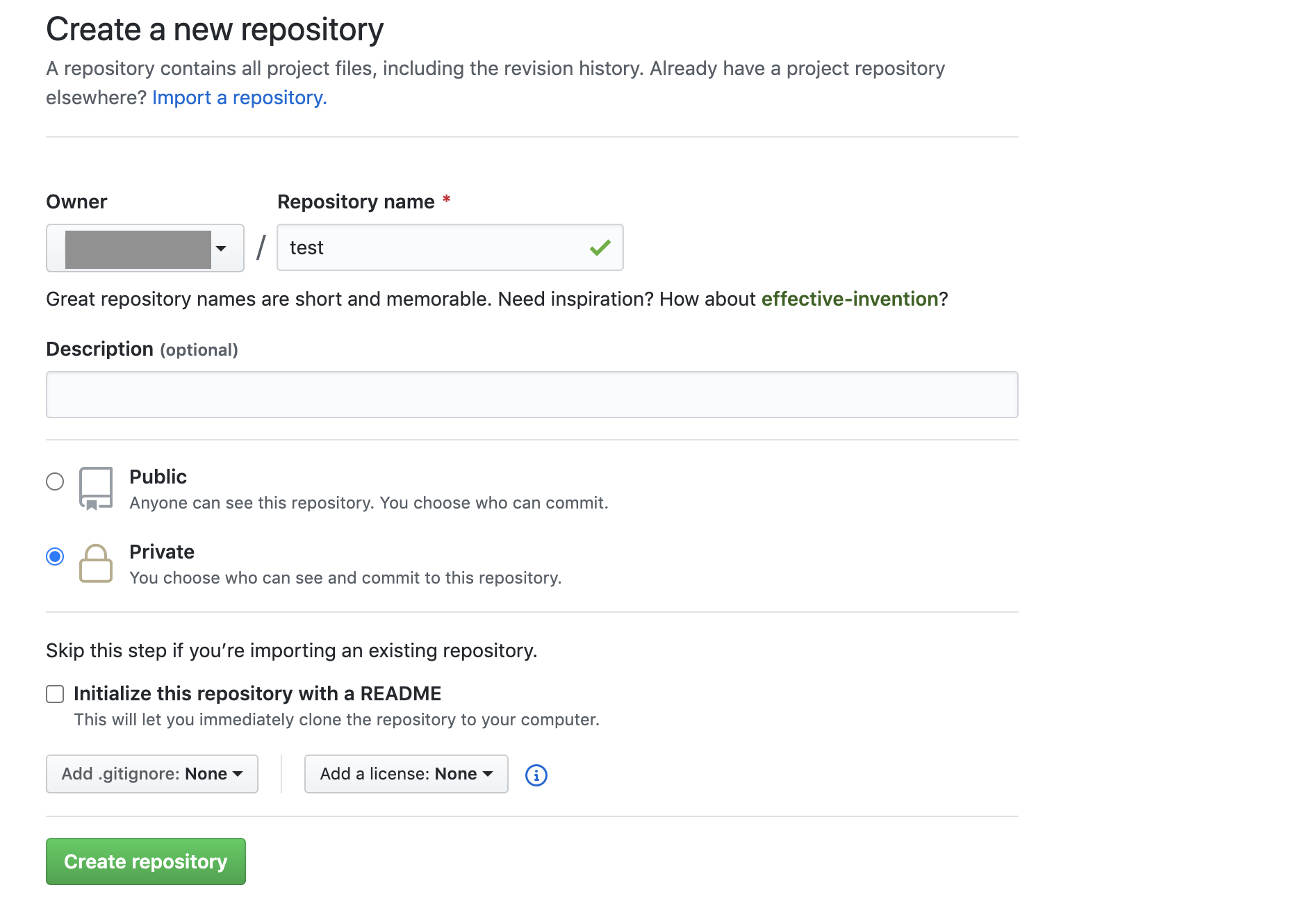Click the Initialize with a README label
The width and height of the screenshot is (1316, 899).
coord(257,694)
